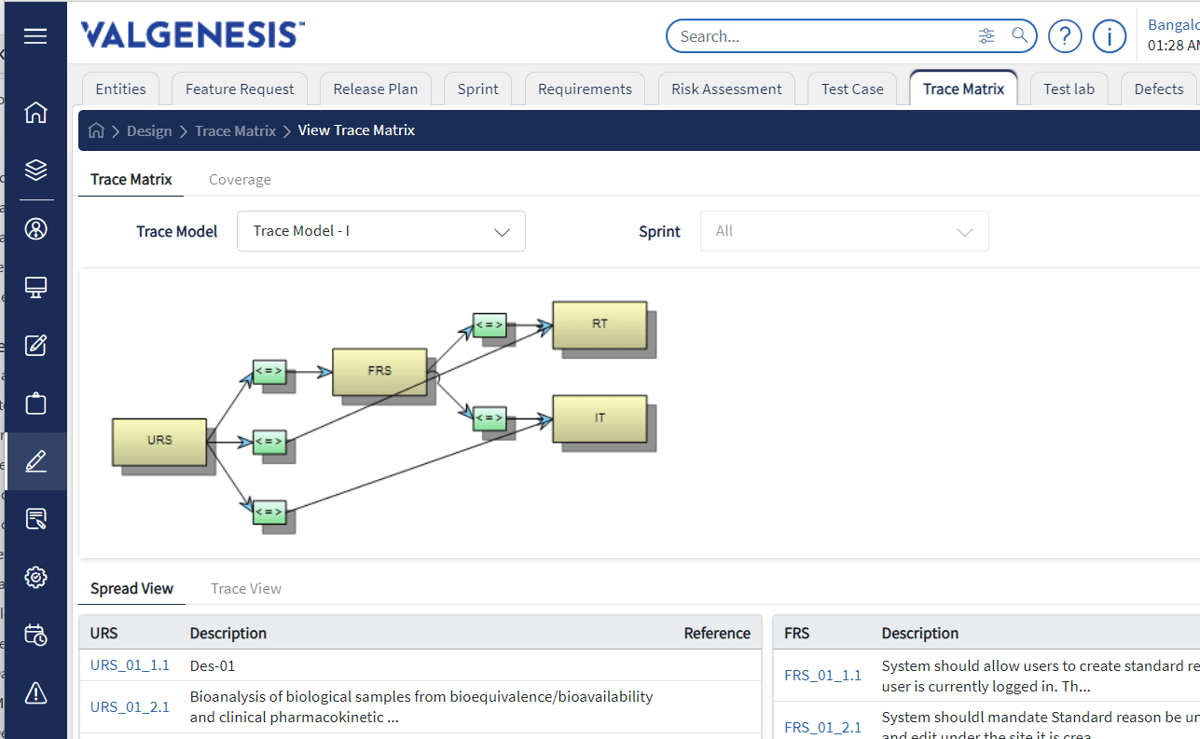Open requirement link URS_01_1.1
The width and height of the screenshot is (1200, 739).
click(129, 665)
